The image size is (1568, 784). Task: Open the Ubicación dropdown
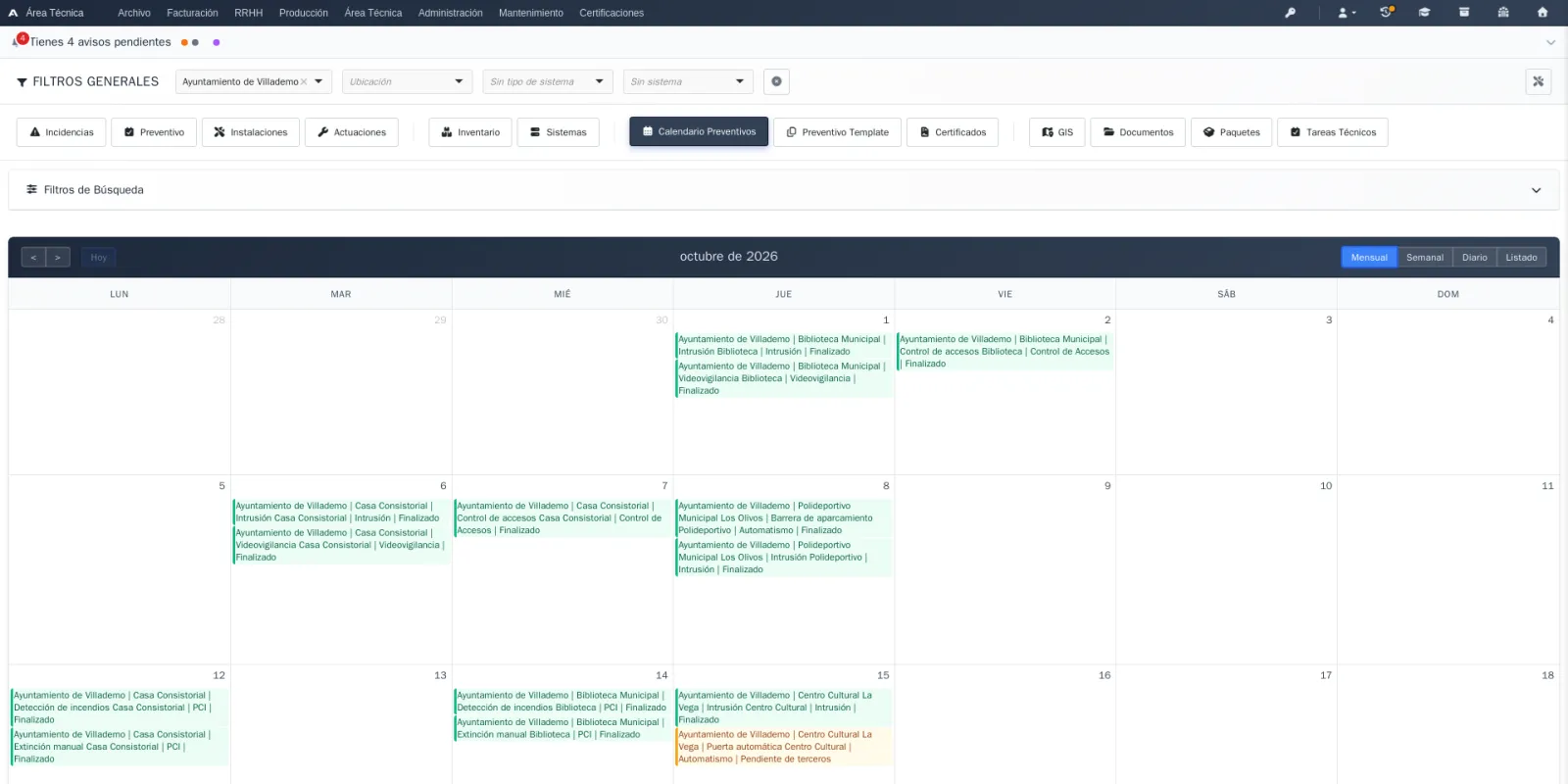tap(407, 81)
